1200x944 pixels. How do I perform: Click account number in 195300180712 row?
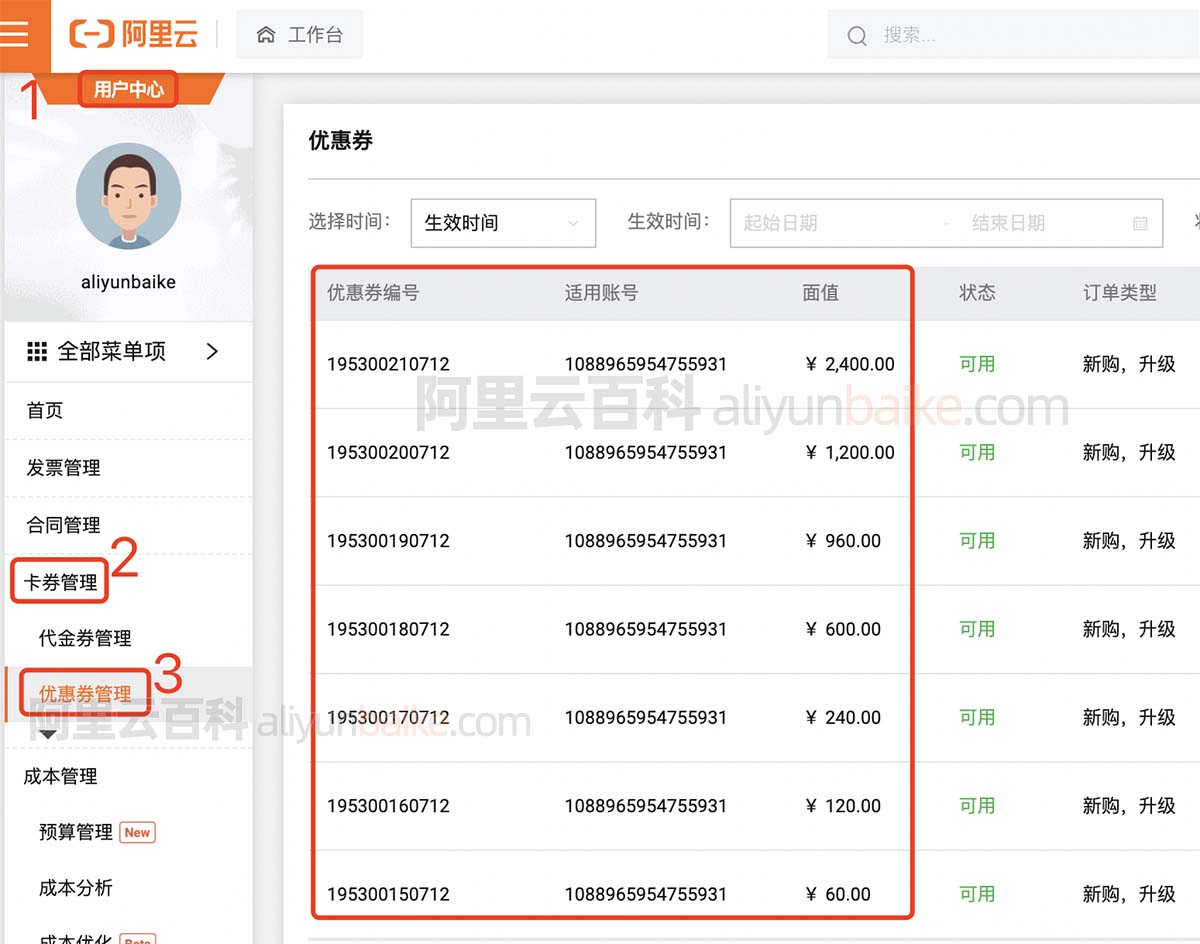(x=645, y=629)
